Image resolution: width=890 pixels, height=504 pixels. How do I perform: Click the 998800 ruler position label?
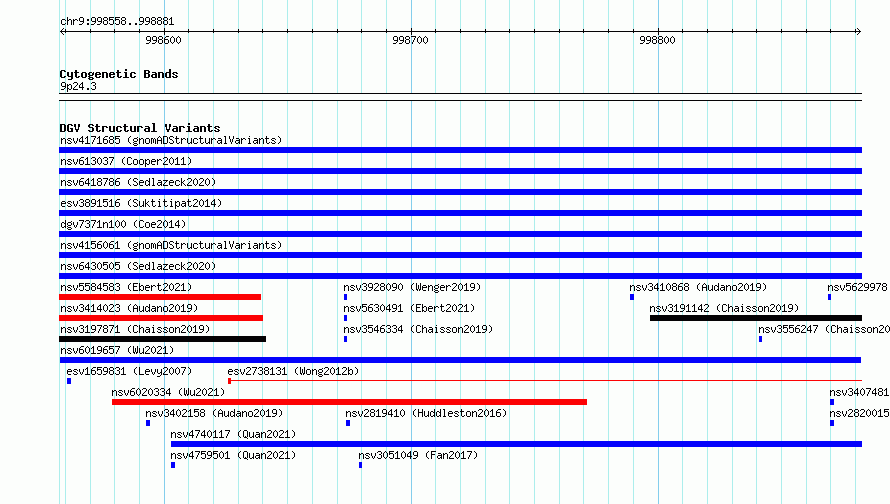click(657, 40)
